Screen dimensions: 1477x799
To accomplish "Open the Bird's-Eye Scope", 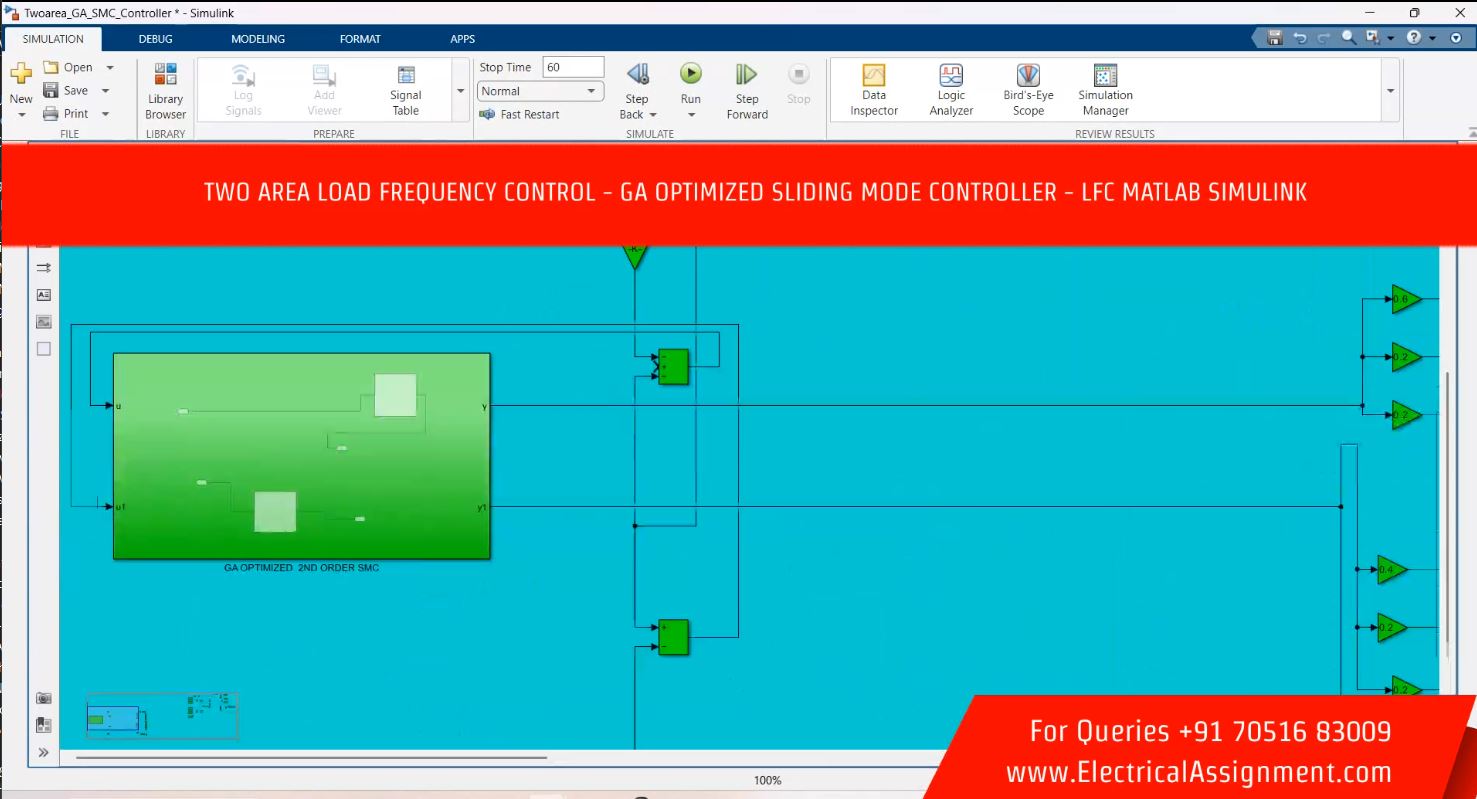I will pos(1028,90).
